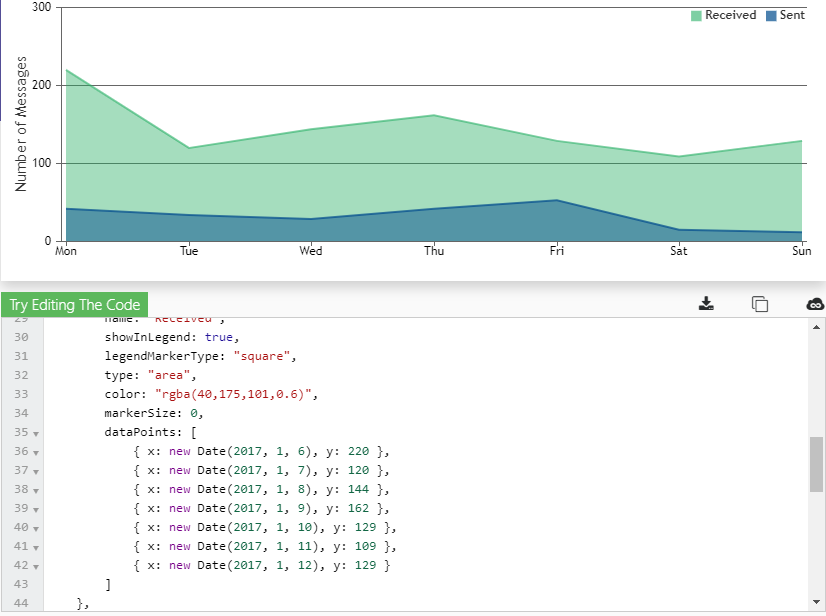Copy the code snippet to clipboard
Image resolution: width=826 pixels, height=616 pixels.
coord(762,304)
